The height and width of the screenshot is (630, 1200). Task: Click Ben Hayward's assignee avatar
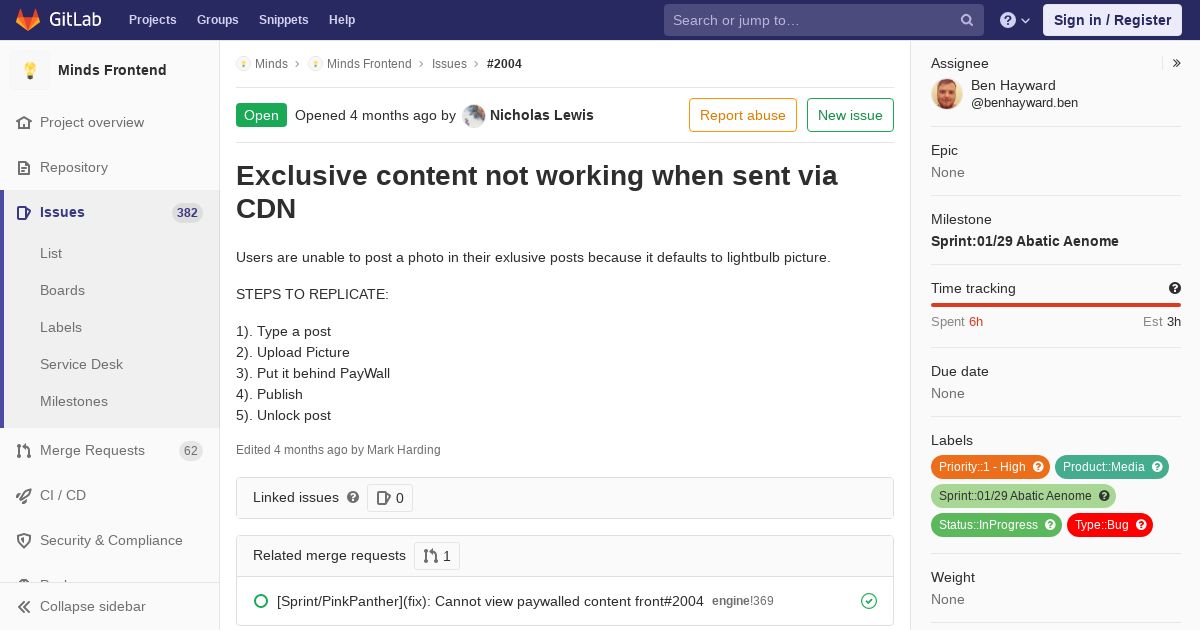(947, 94)
